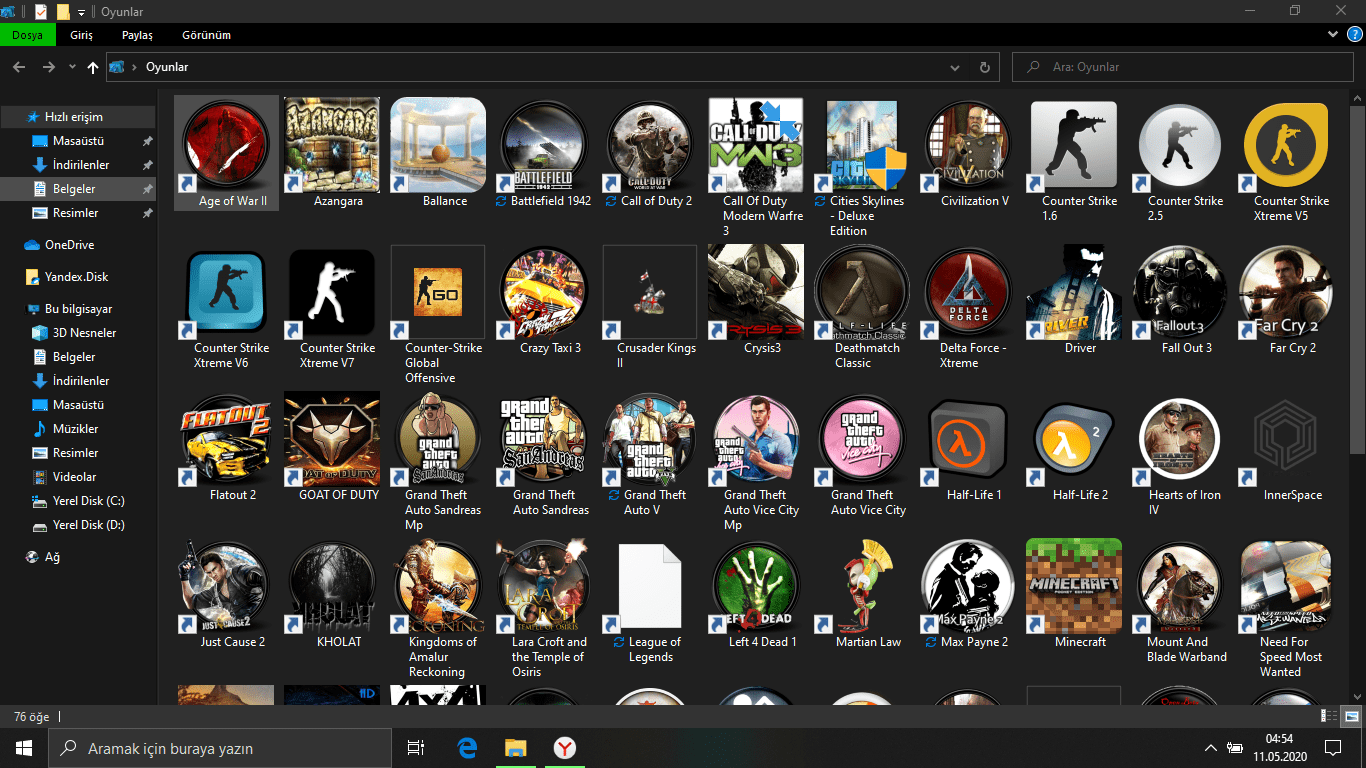The height and width of the screenshot is (768, 1366).
Task: Select the Fall Out 3 icon
Action: [x=1180, y=292]
